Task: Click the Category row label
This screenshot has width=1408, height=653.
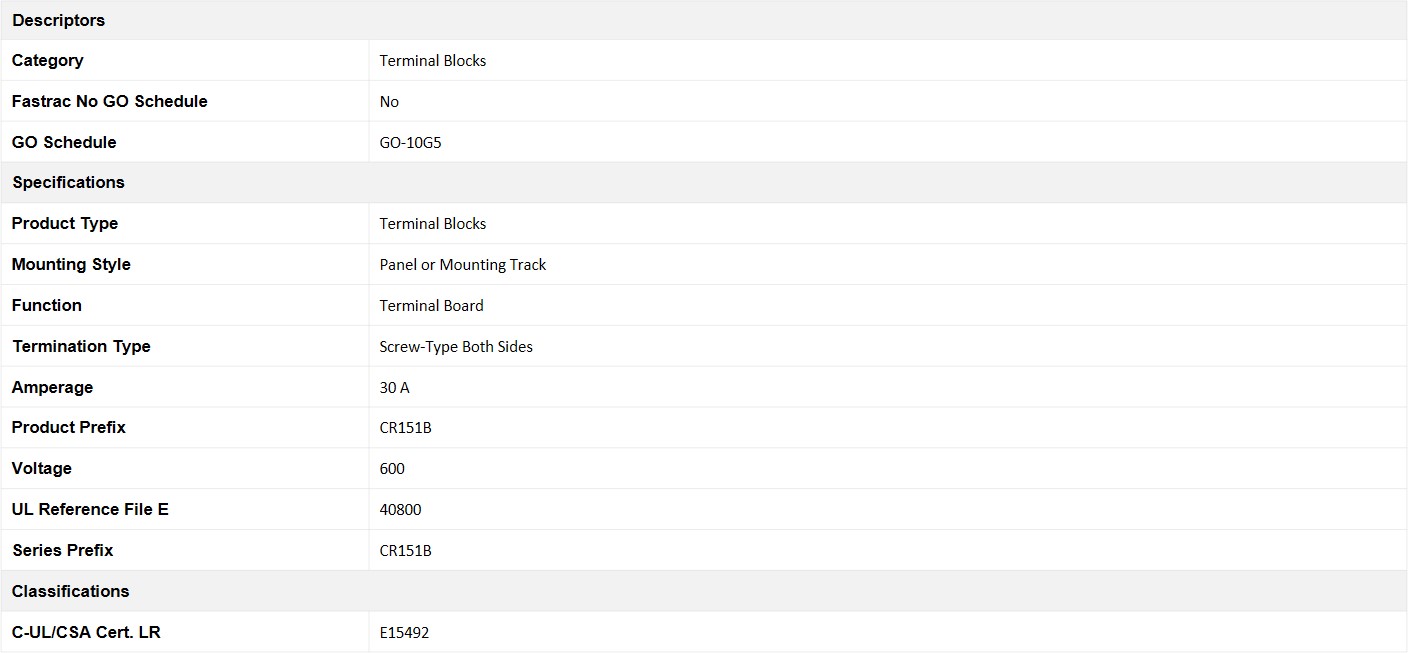Action: coord(47,60)
